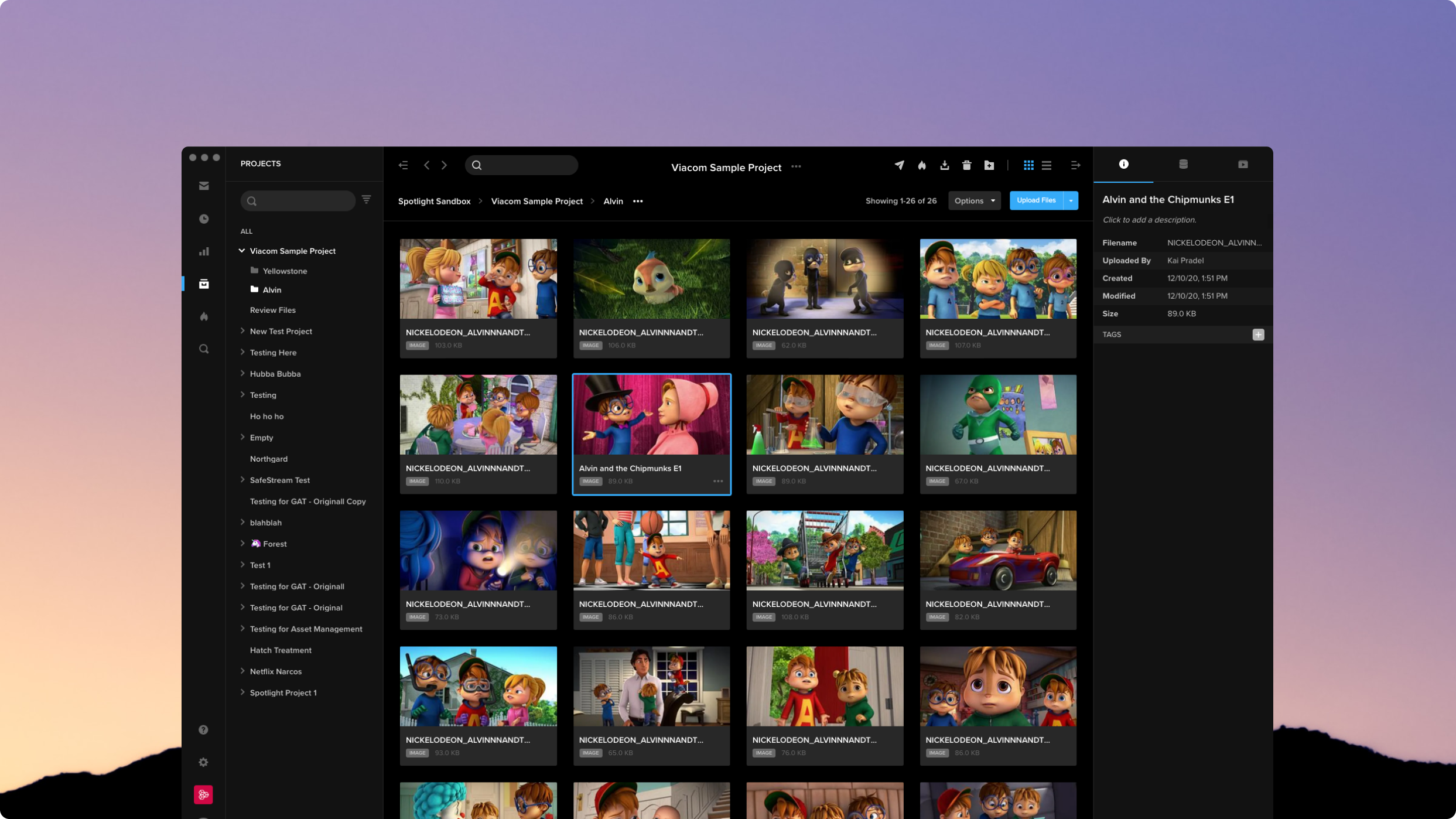Click the flame icon in the top toolbar
The height and width of the screenshot is (819, 1456).
pos(921,165)
